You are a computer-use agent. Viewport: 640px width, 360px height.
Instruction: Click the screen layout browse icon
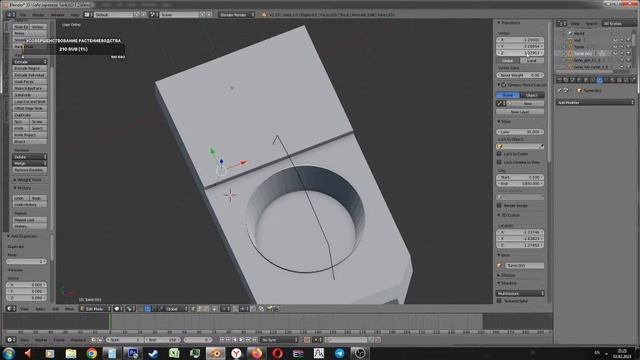click(x=88, y=15)
